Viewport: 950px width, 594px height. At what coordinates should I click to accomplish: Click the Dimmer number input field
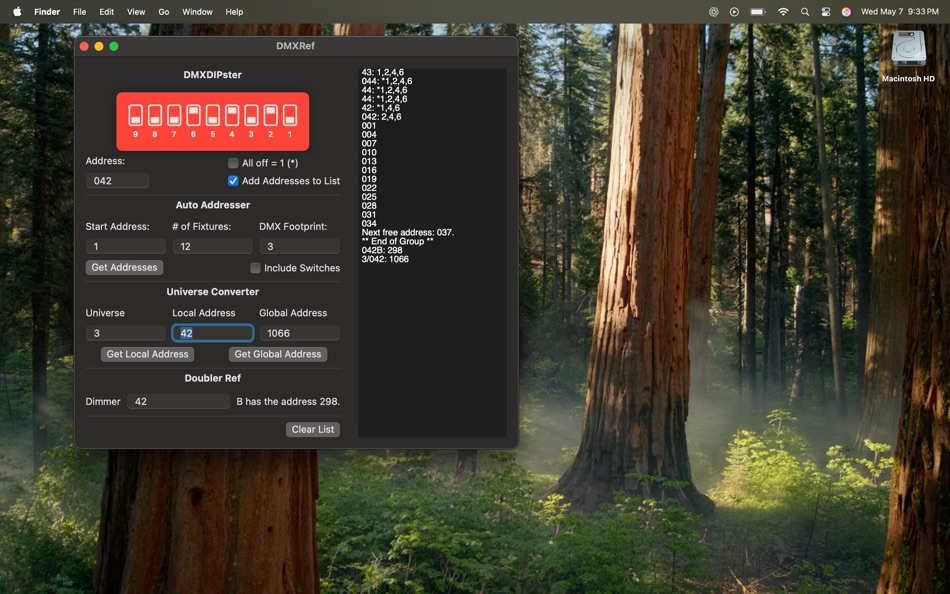[x=178, y=401]
